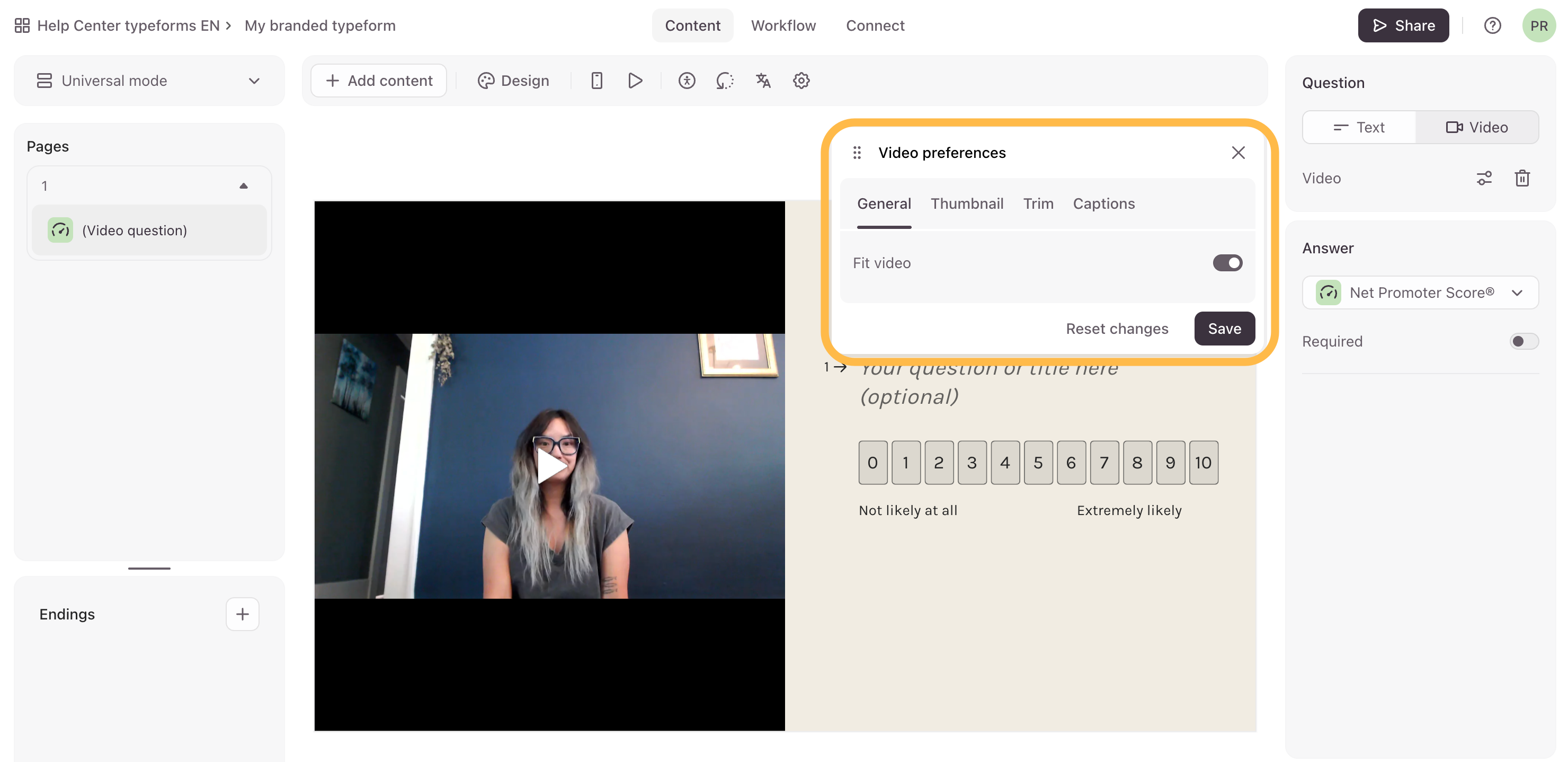
Task: Select rating 2 on the NPS scale
Action: 939,462
